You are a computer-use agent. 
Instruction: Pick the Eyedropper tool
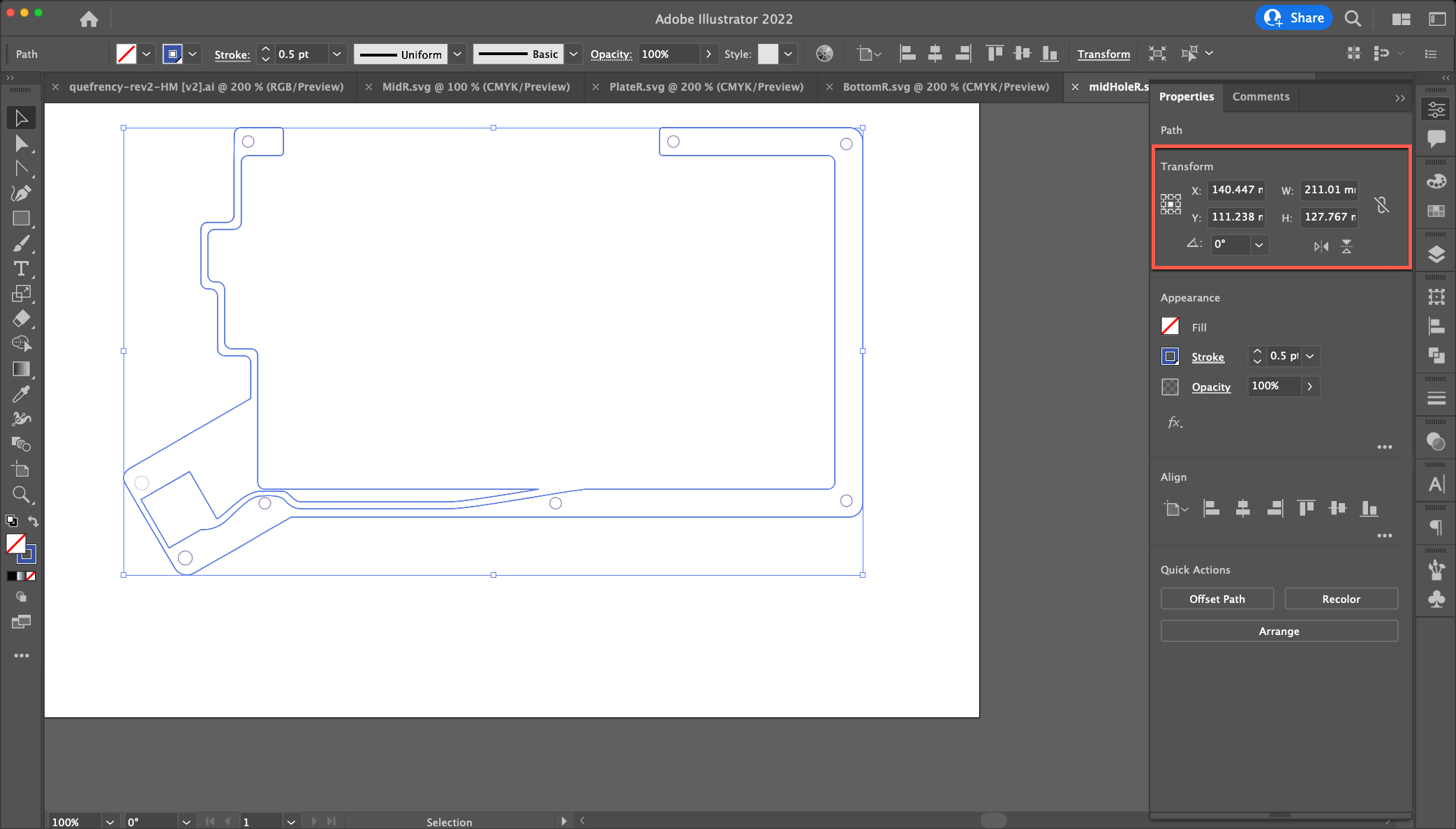[x=22, y=394]
